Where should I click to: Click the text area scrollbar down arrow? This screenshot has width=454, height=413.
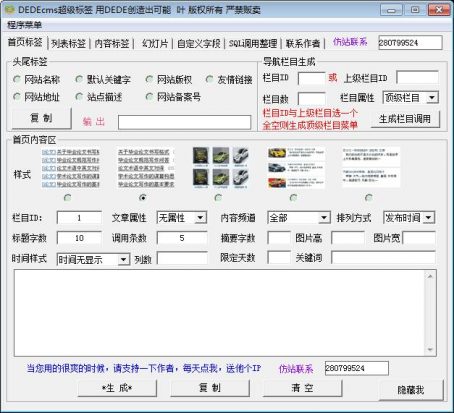(x=430, y=350)
